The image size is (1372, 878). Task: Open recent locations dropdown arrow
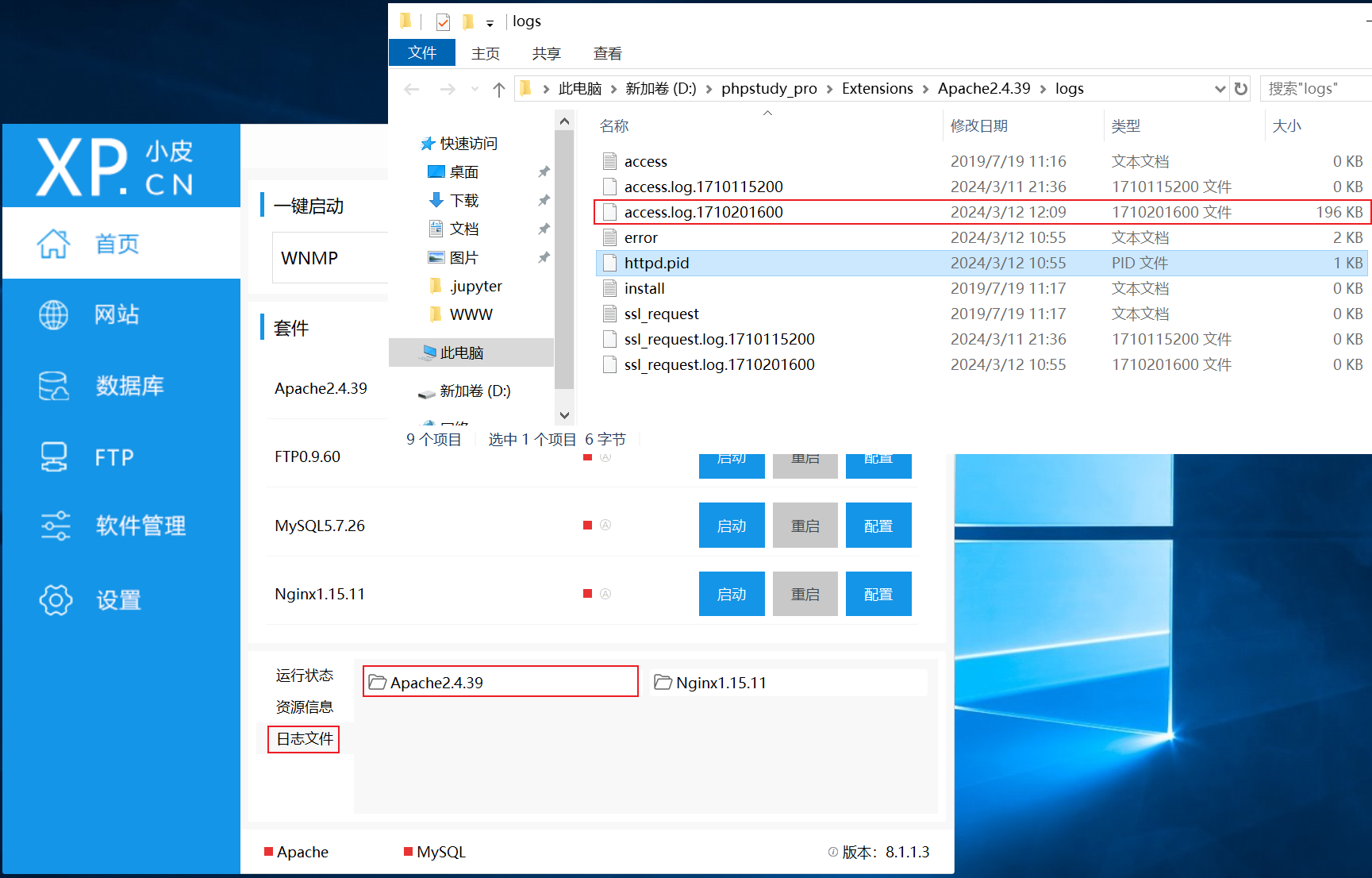[475, 89]
